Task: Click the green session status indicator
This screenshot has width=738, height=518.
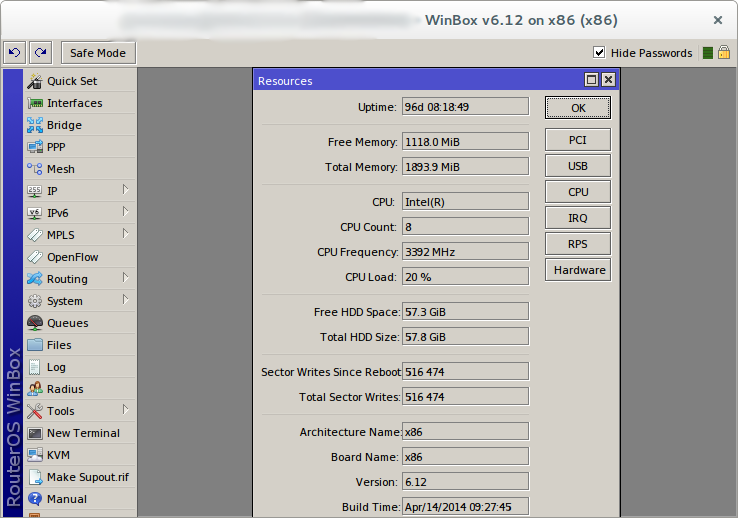Action: 707,53
